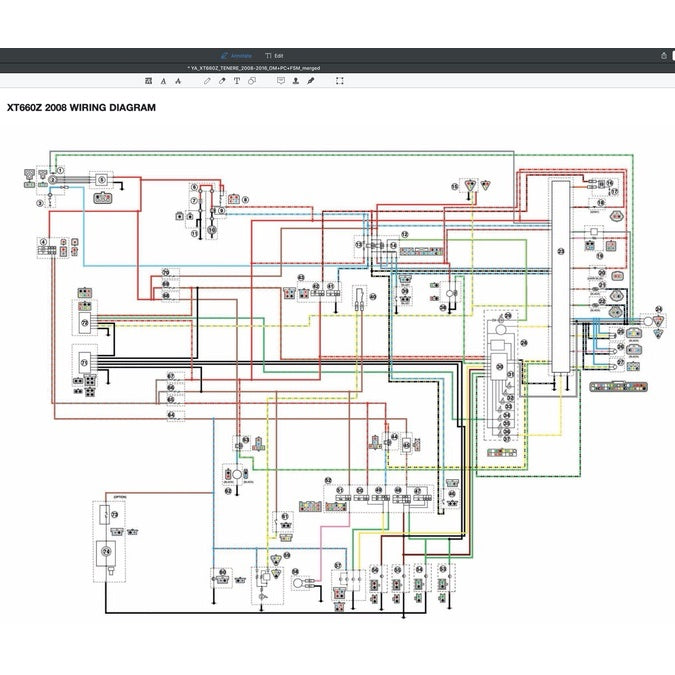Click the YA_XT660Z_TENERE document title
The image size is (675, 675).
(x=254, y=68)
